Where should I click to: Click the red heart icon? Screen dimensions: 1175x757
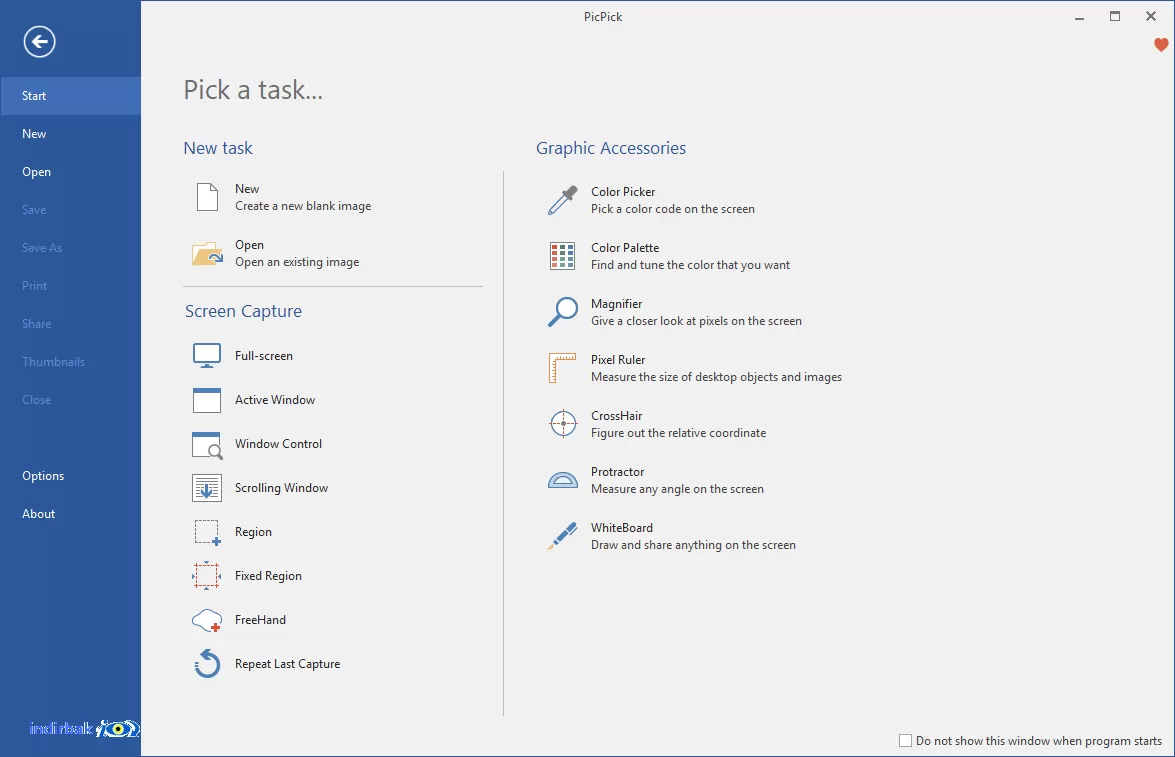(1161, 45)
